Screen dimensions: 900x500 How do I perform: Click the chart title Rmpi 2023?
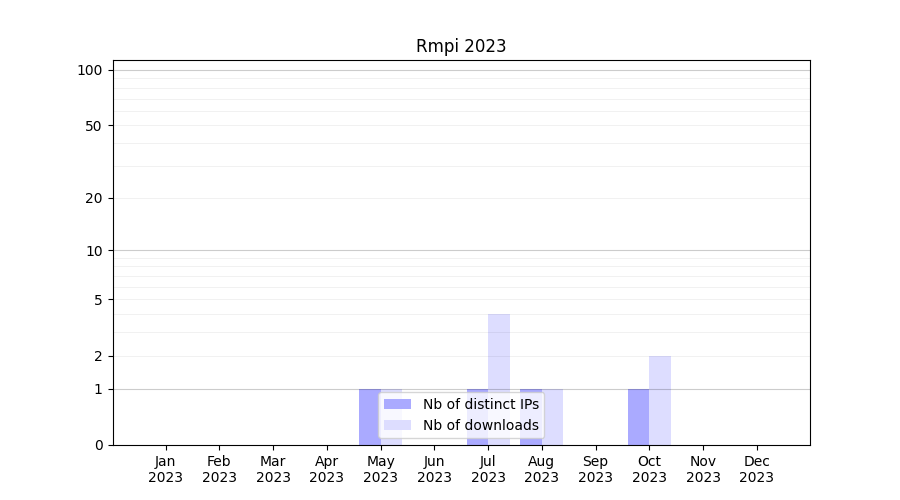coord(461,46)
